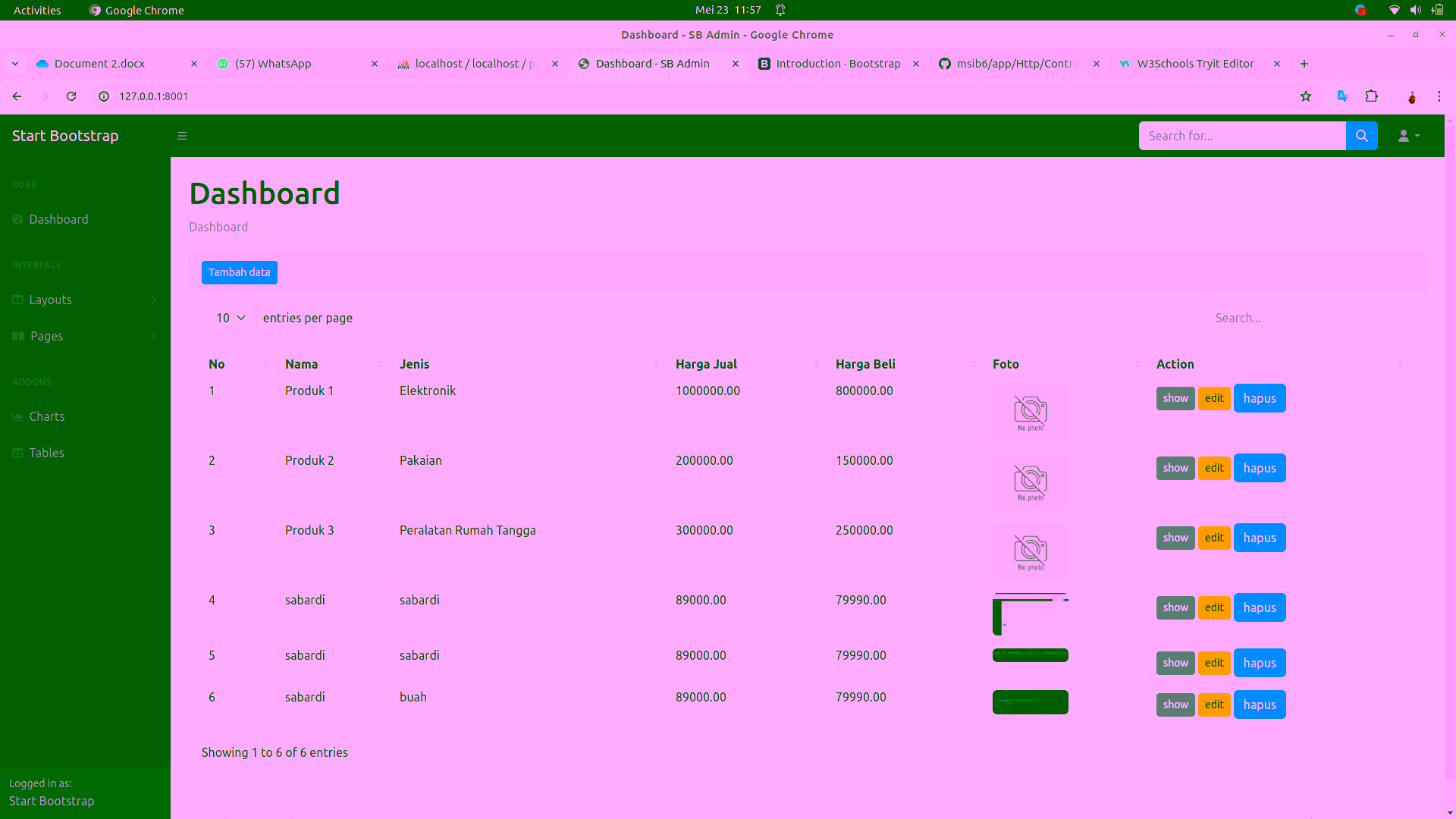The image size is (1456, 819).
Task: Open the Dashboard sidebar entry
Action: point(59,219)
